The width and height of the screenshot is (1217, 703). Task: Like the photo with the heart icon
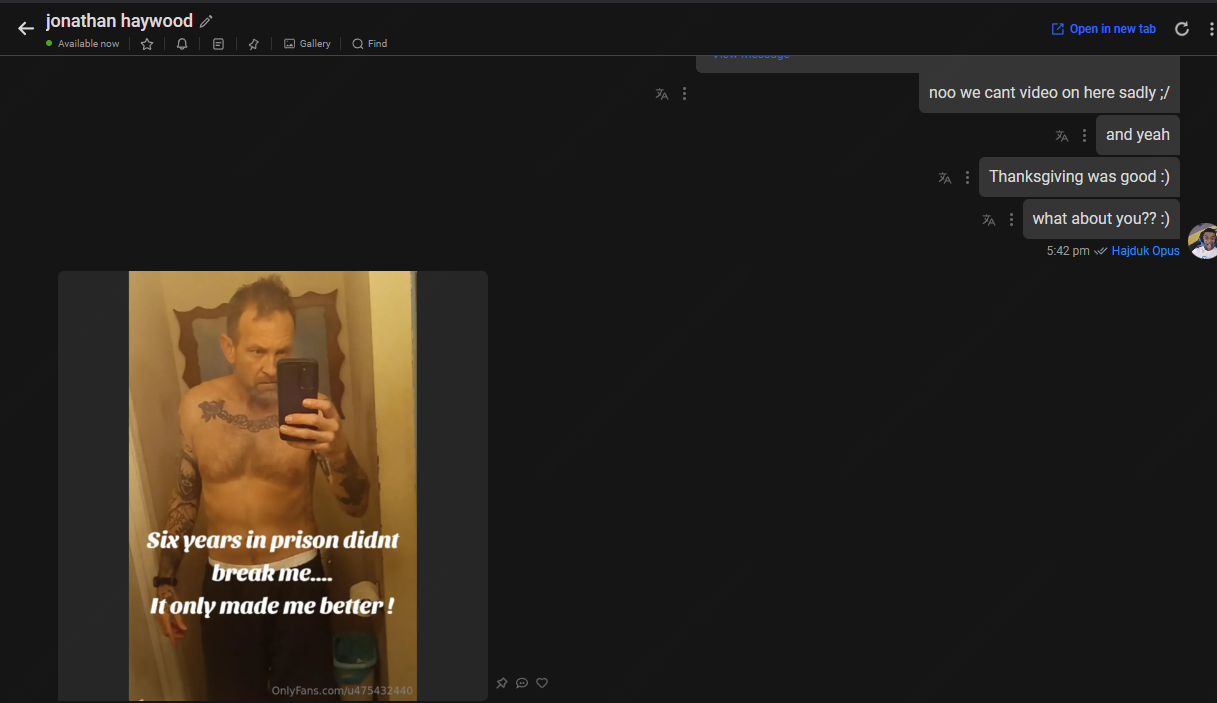[x=542, y=682]
